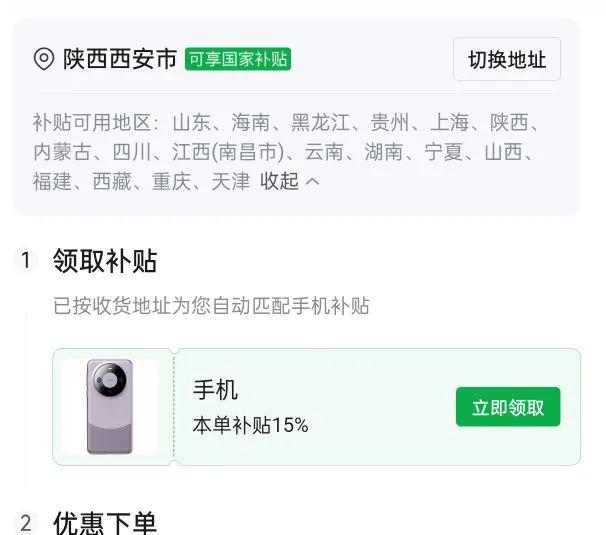Click the upward chevron beside 收起
This screenshot has height=535, width=606.
tap(312, 181)
